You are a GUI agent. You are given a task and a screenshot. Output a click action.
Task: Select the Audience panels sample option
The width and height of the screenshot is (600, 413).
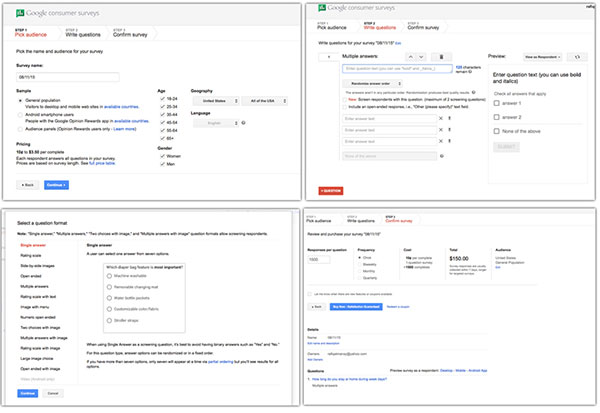pos(20,129)
